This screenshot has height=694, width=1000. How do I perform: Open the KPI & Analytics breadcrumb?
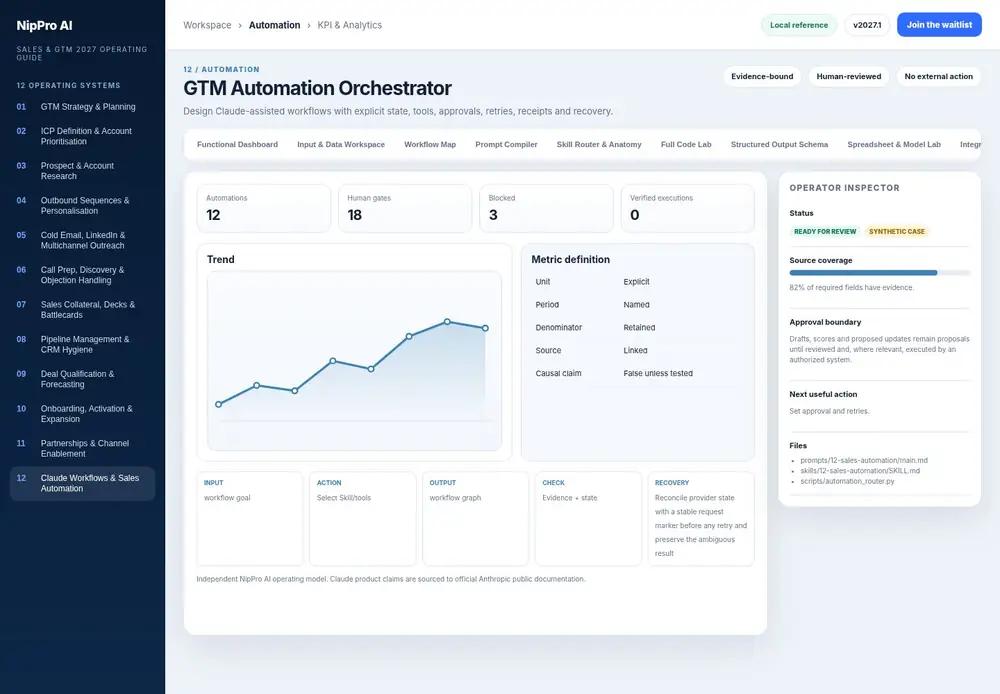click(349, 25)
